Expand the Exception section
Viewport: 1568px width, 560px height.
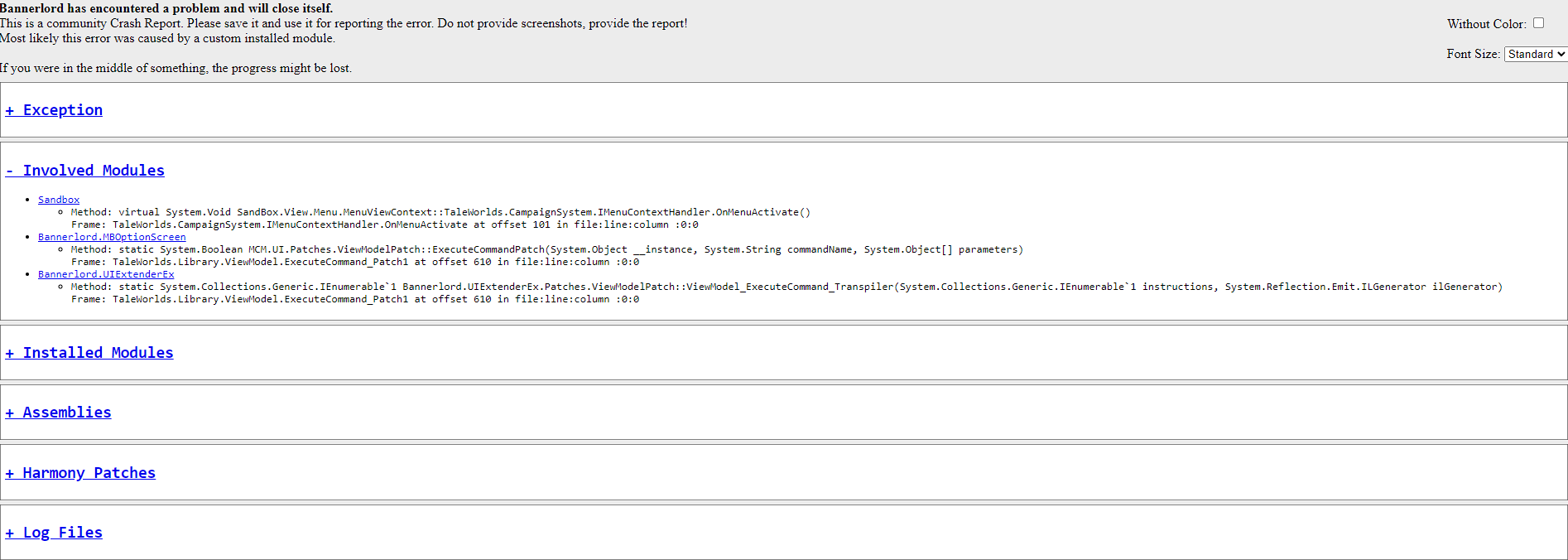(x=54, y=110)
